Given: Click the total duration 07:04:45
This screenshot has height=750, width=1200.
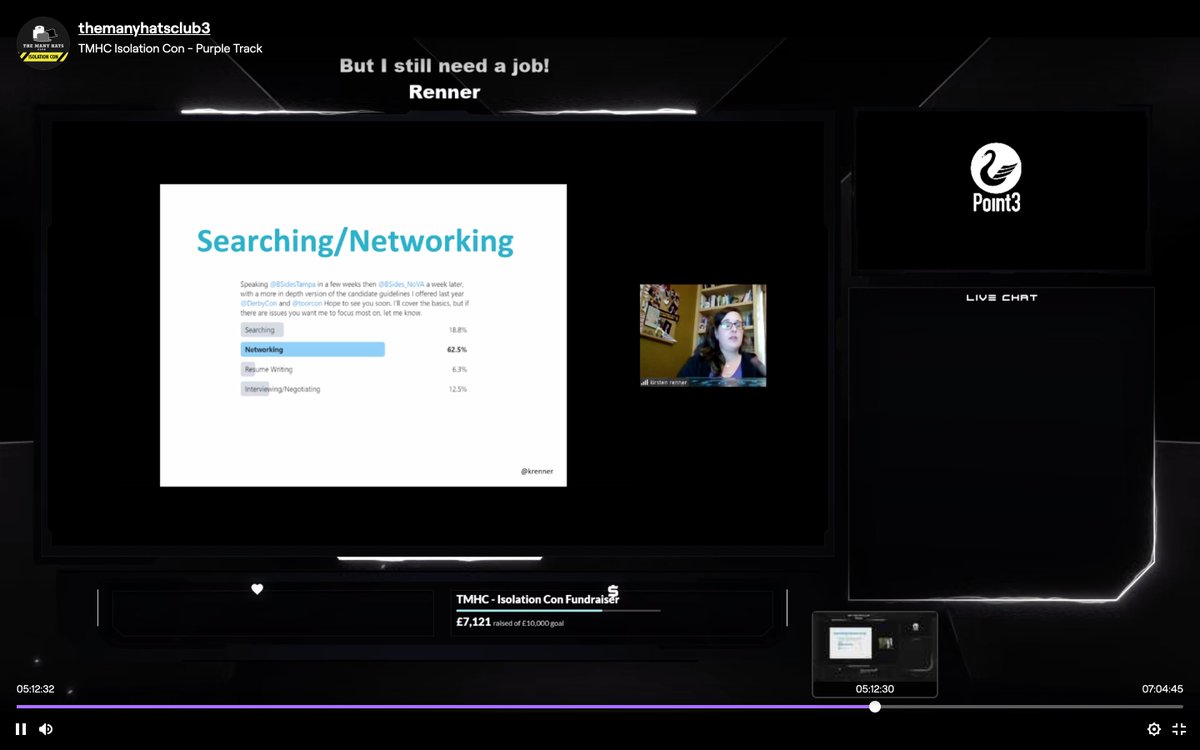Looking at the screenshot, I should (x=1163, y=689).
